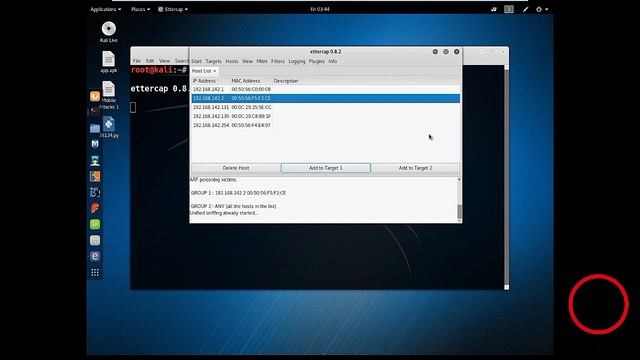Open File menu in terminal window
The height and width of the screenshot is (360, 640).
(137, 61)
